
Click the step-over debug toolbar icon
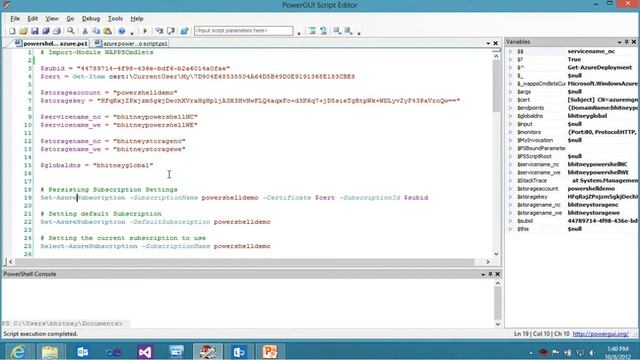click(x=171, y=31)
